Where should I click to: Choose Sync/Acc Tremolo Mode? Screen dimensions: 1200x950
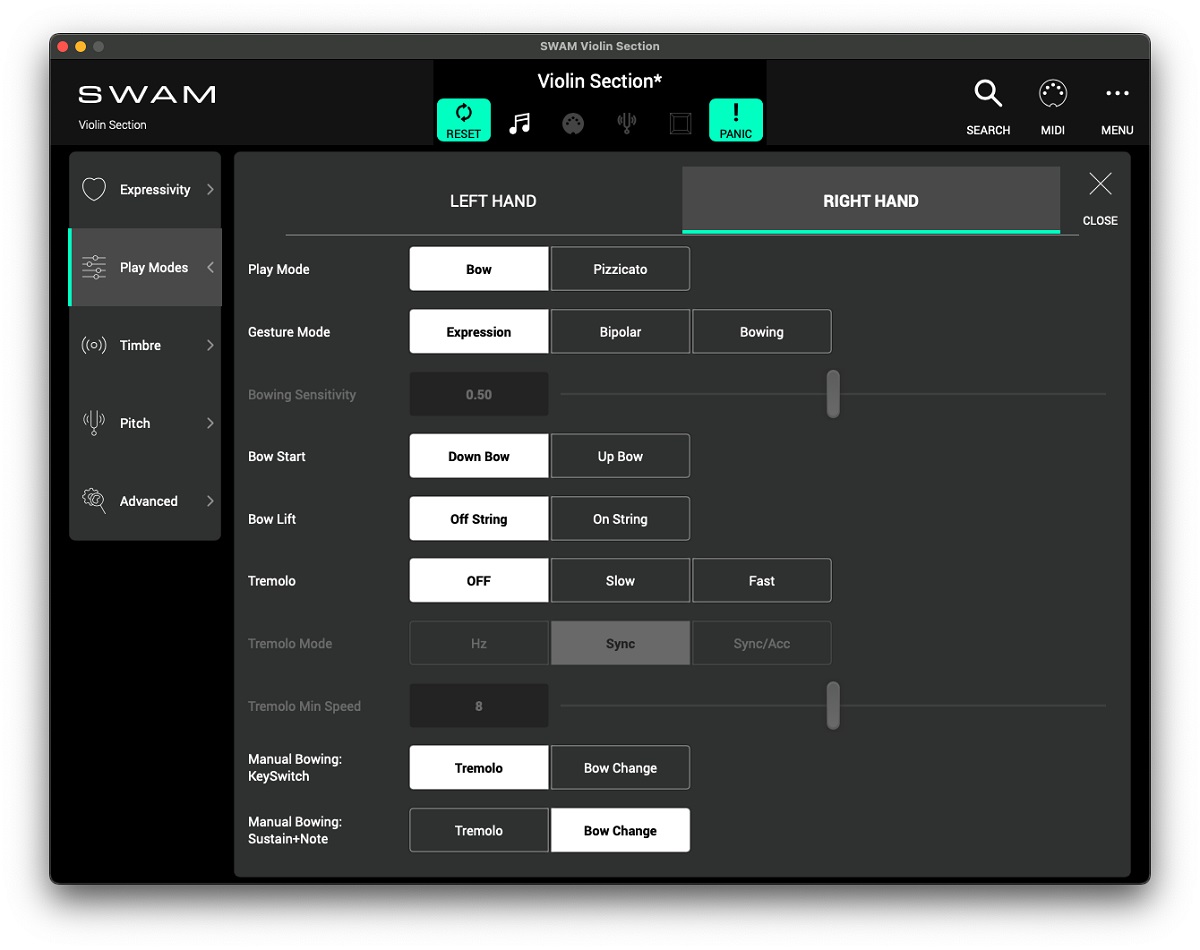tap(761, 643)
